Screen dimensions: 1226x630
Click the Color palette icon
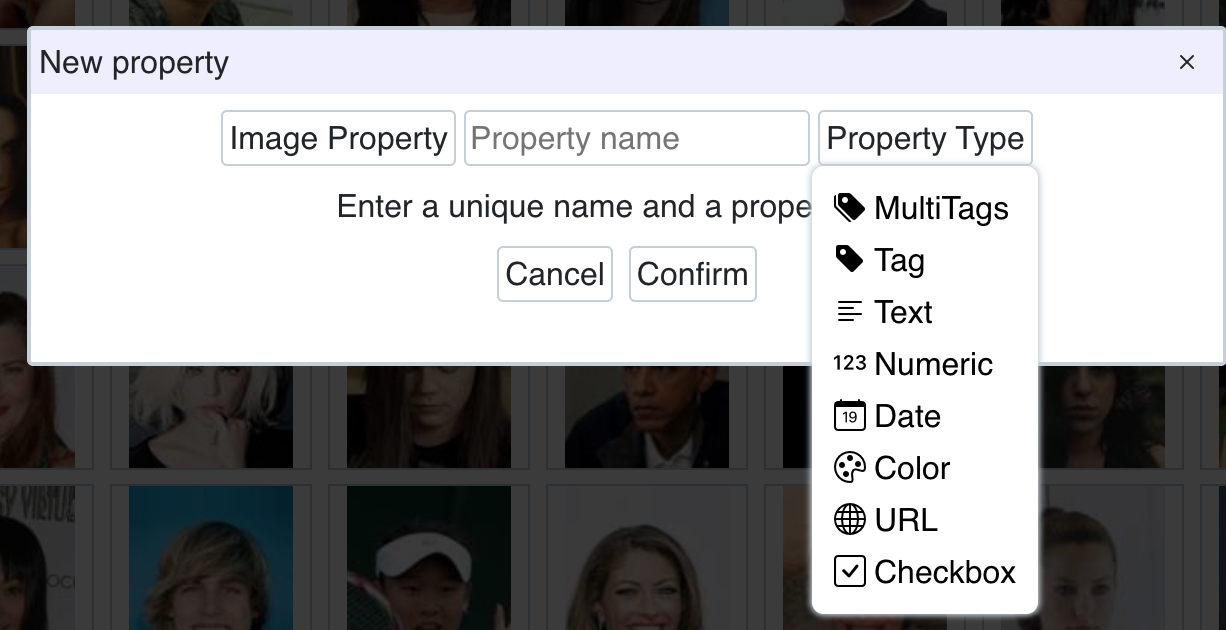click(x=849, y=468)
